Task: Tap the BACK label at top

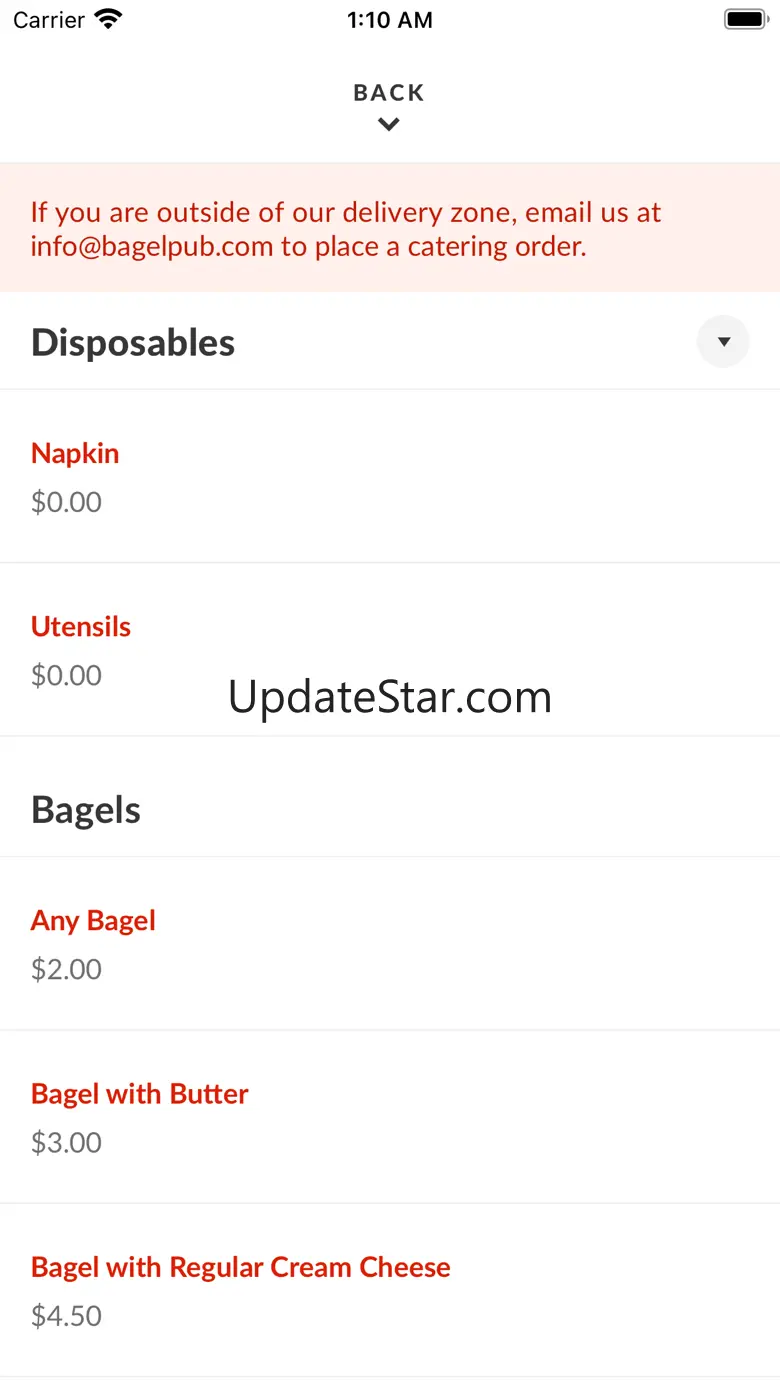Action: [x=389, y=93]
